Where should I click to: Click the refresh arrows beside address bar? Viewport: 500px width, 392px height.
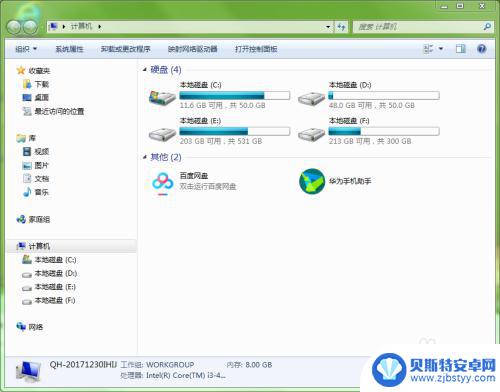(341, 27)
